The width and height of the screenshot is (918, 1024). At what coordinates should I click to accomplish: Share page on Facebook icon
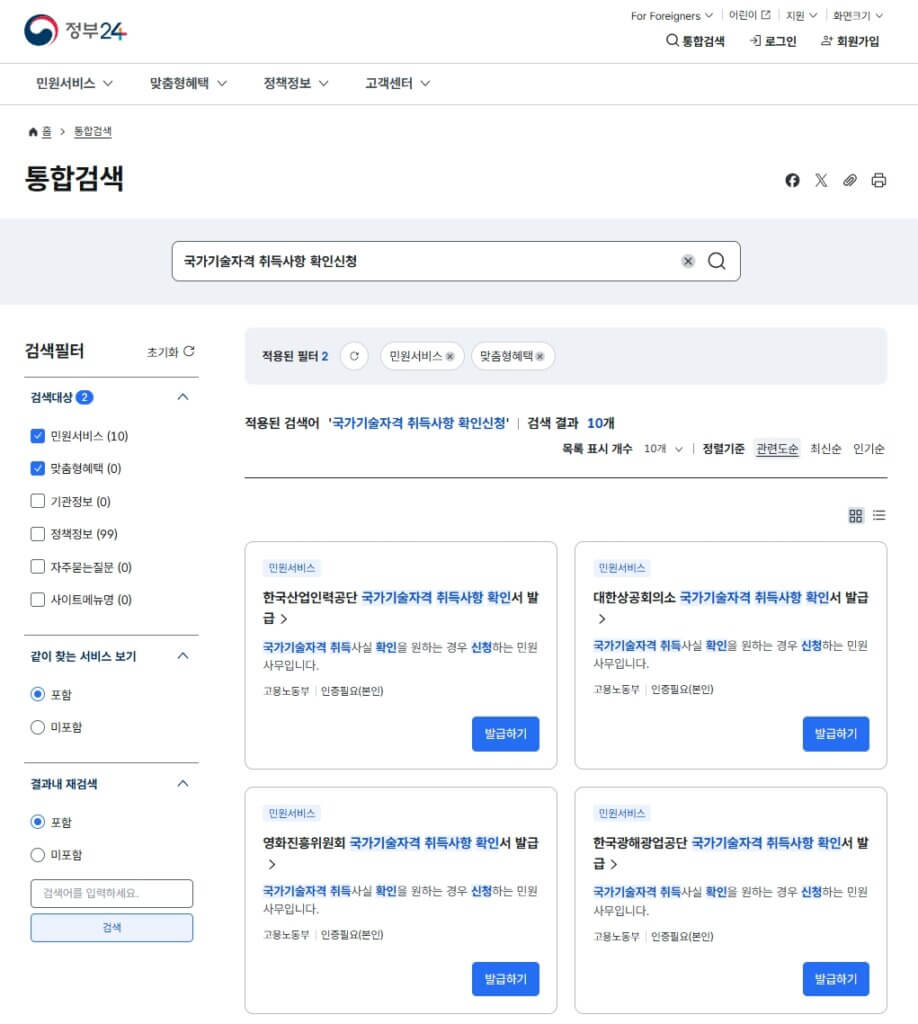coord(792,180)
